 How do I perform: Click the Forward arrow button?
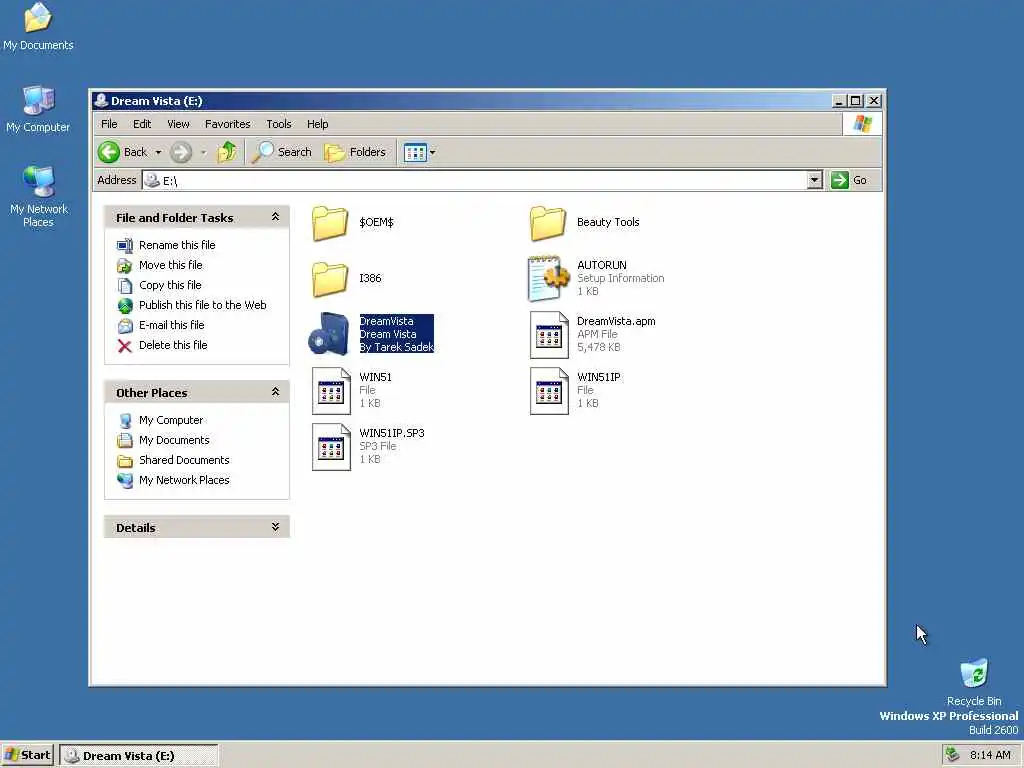(x=181, y=152)
